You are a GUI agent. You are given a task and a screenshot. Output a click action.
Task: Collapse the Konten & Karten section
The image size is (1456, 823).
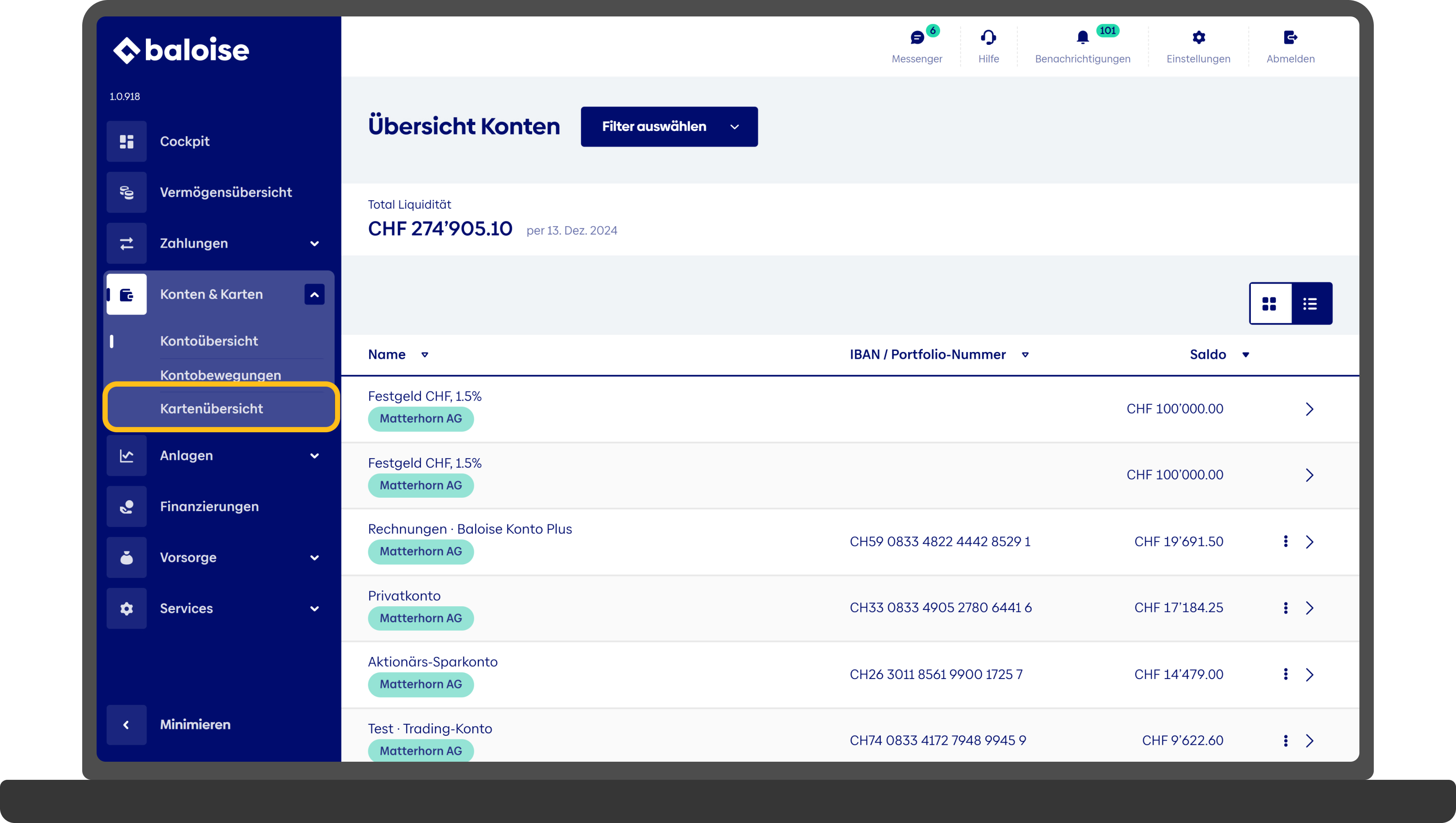[314, 295]
